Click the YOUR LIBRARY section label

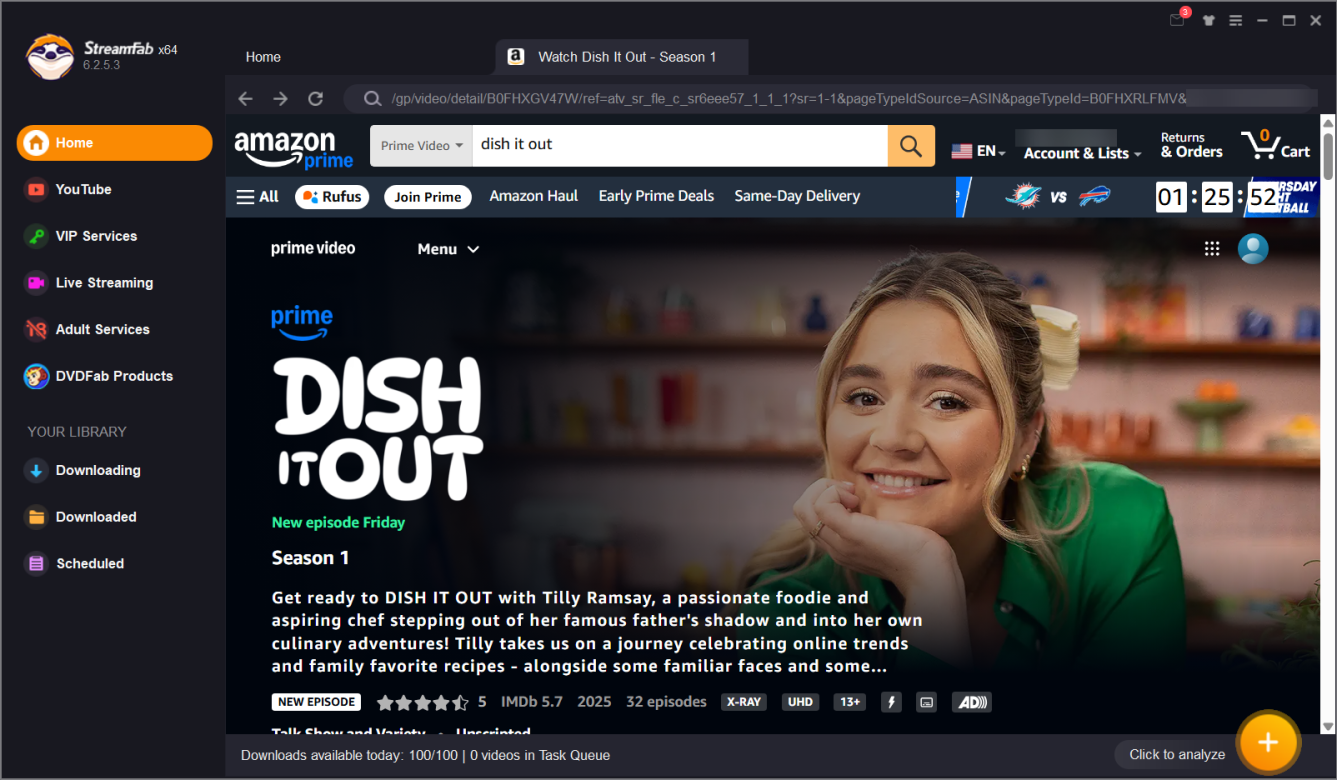pyautogui.click(x=77, y=432)
